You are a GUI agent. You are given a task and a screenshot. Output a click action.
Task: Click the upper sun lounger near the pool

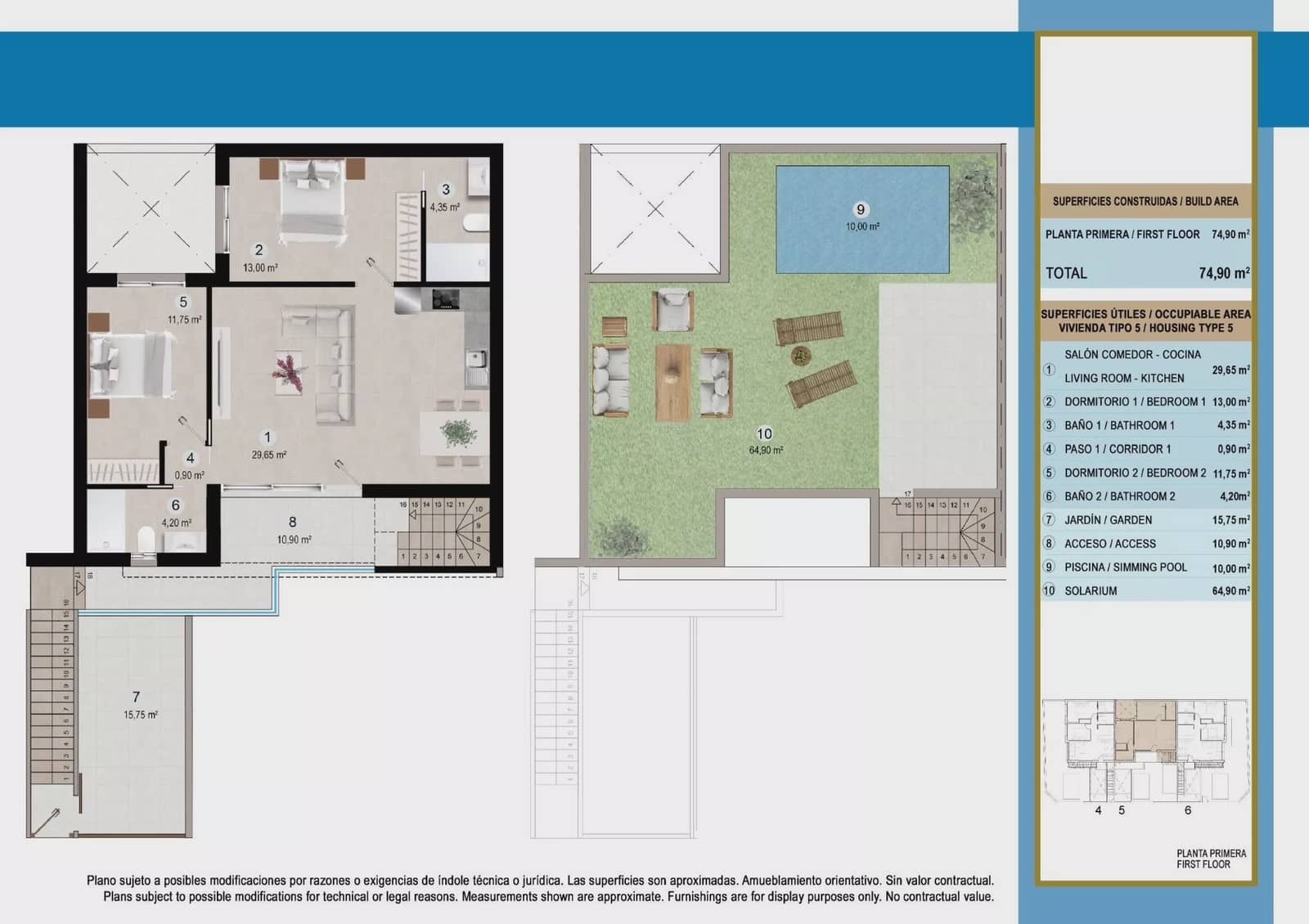coord(809,330)
